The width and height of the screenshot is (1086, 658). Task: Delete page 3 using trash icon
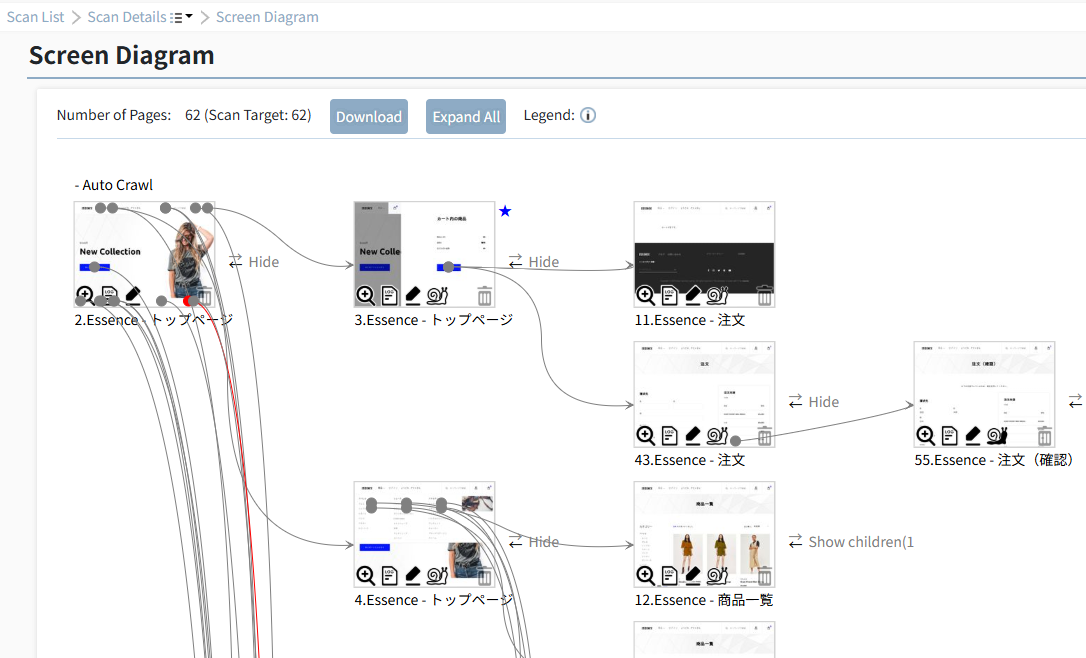[x=485, y=296]
